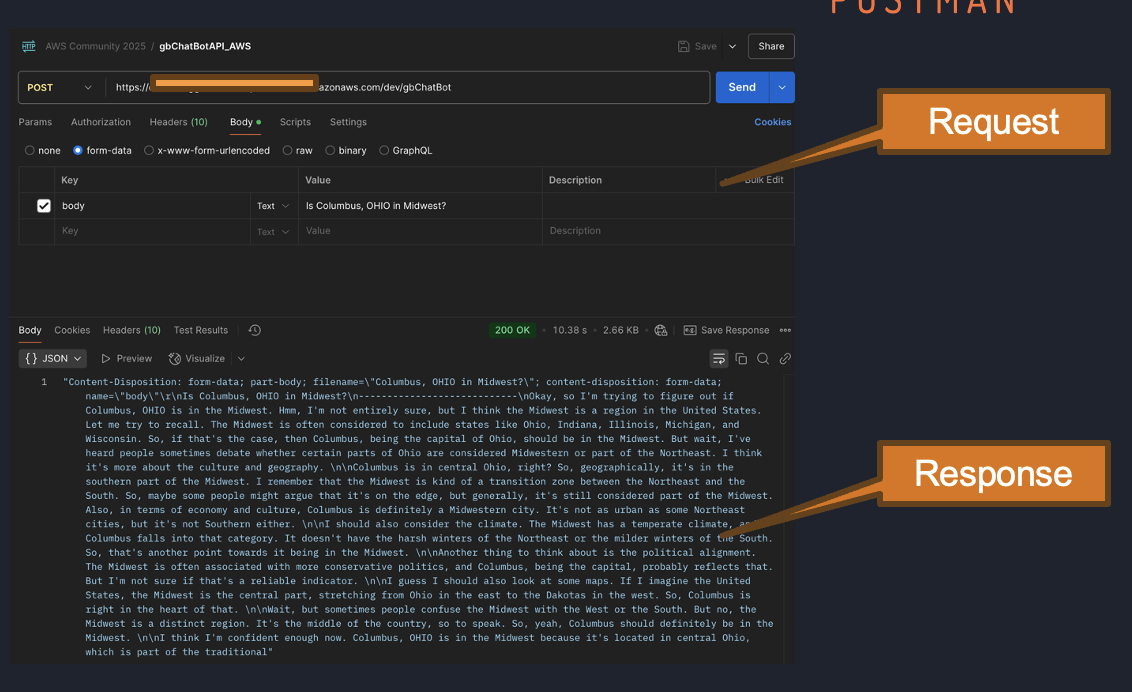This screenshot has width=1132, height=692.
Task: Click the empty Description placeholder field
Action: pyautogui.click(x=668, y=231)
